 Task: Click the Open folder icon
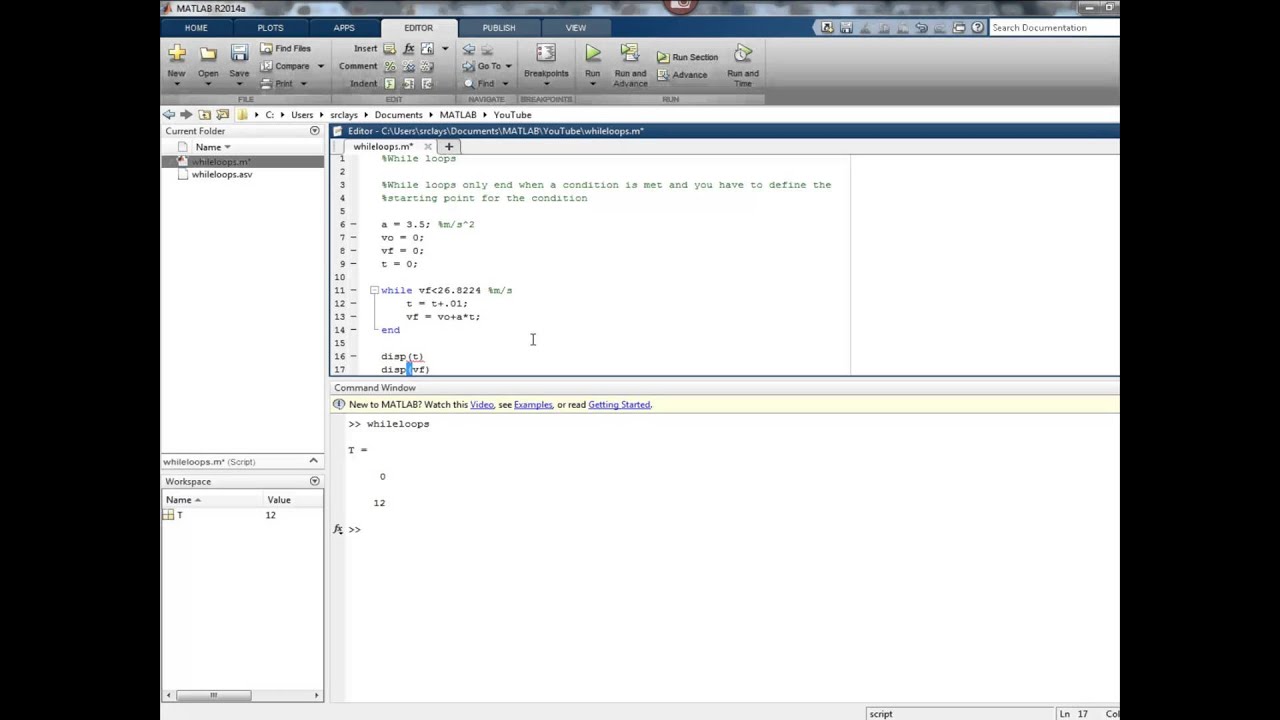pos(208,54)
